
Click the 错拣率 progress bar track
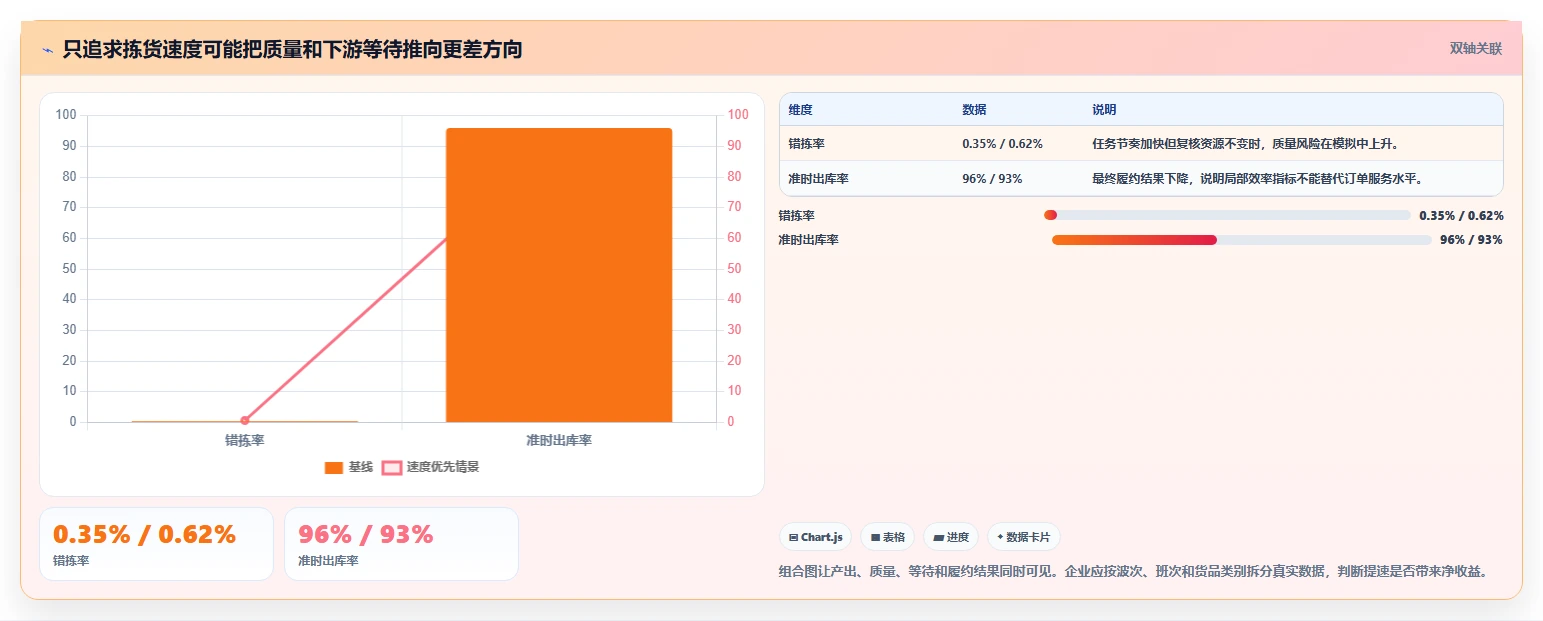[1227, 215]
